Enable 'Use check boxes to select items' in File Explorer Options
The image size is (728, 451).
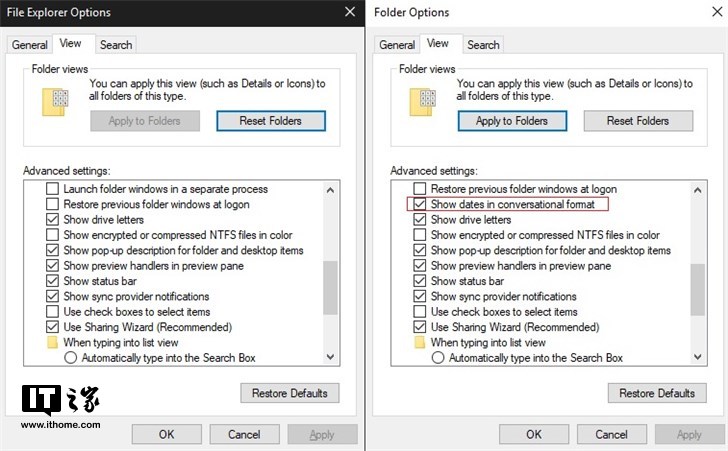[x=52, y=311]
